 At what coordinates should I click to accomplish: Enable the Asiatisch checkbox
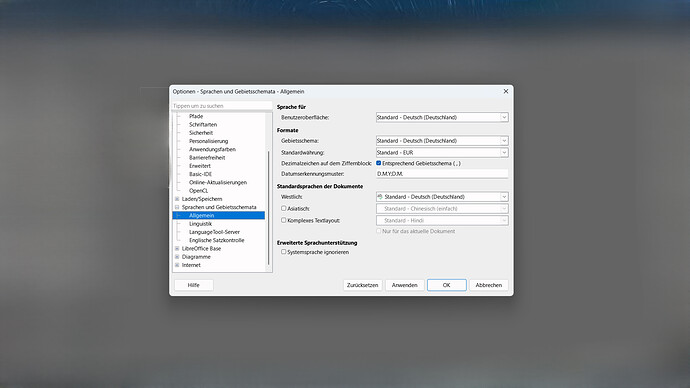(284, 209)
